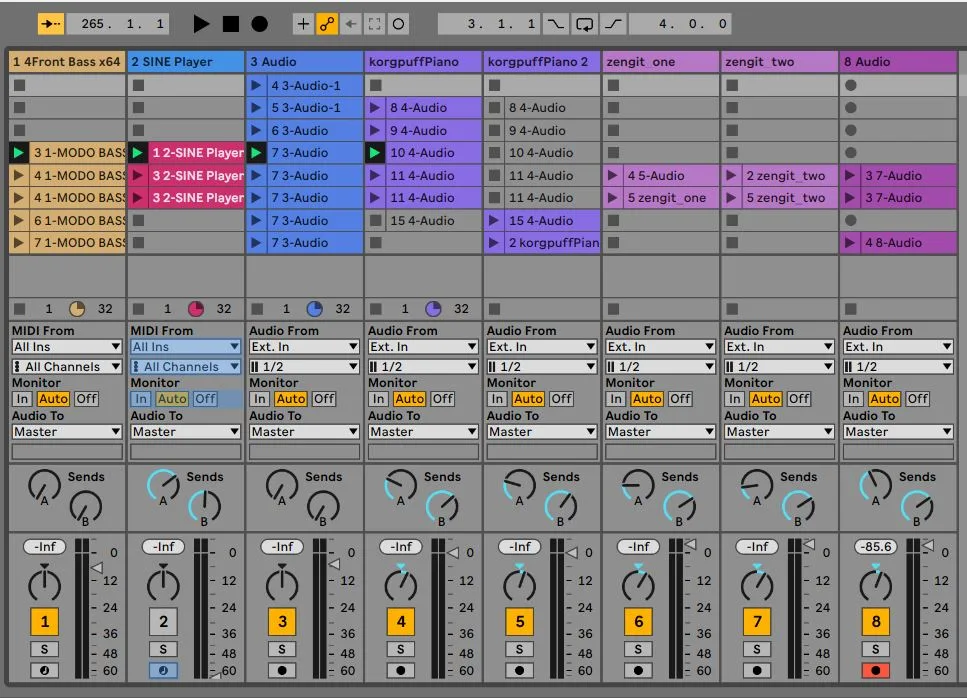967x698 pixels.
Task: Launch the 5 zengit_one clip
Action: click(612, 198)
